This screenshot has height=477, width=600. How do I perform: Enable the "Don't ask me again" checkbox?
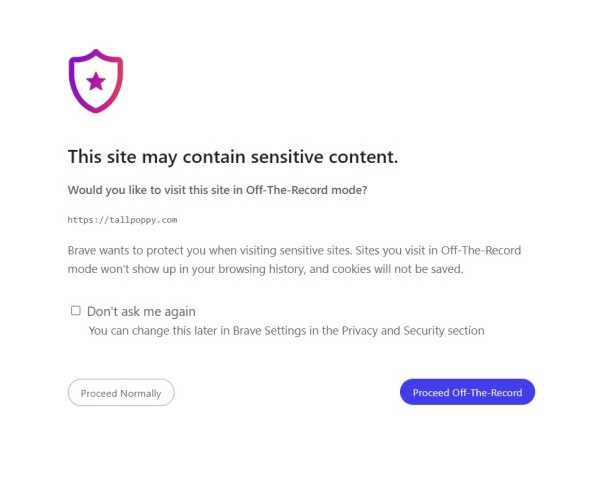tap(76, 311)
